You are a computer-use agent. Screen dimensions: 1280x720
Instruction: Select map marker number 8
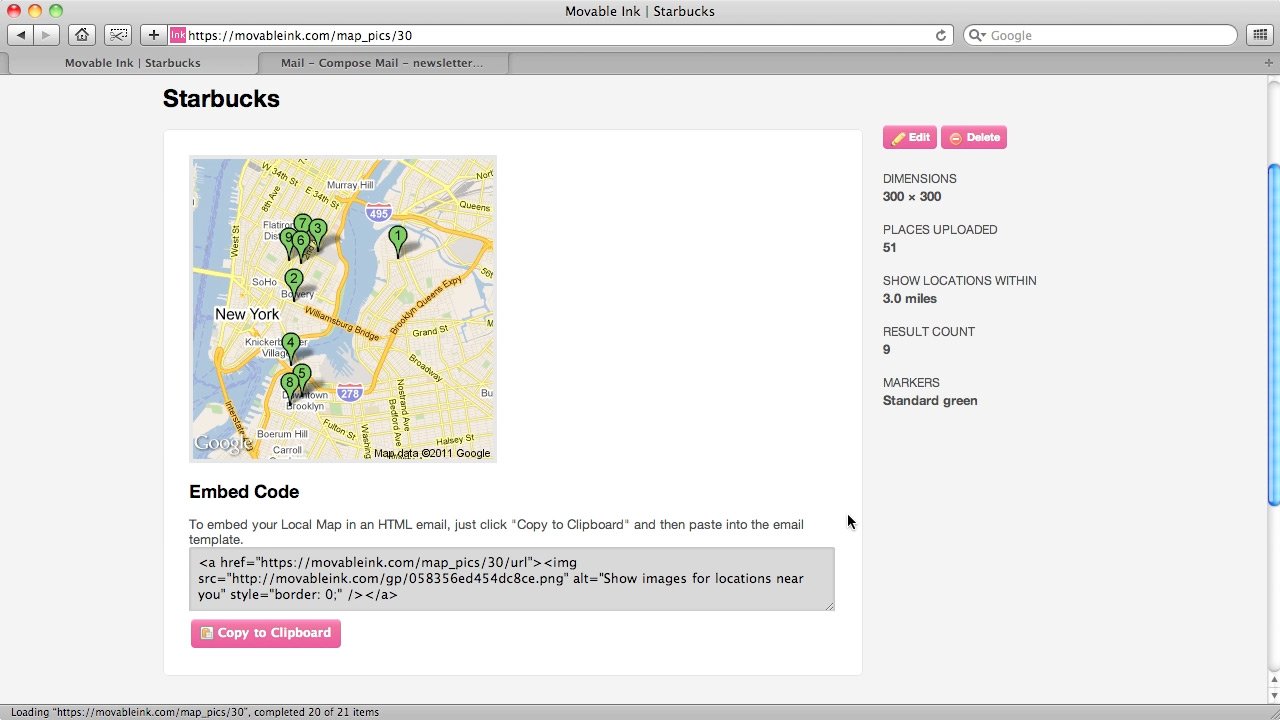click(289, 387)
